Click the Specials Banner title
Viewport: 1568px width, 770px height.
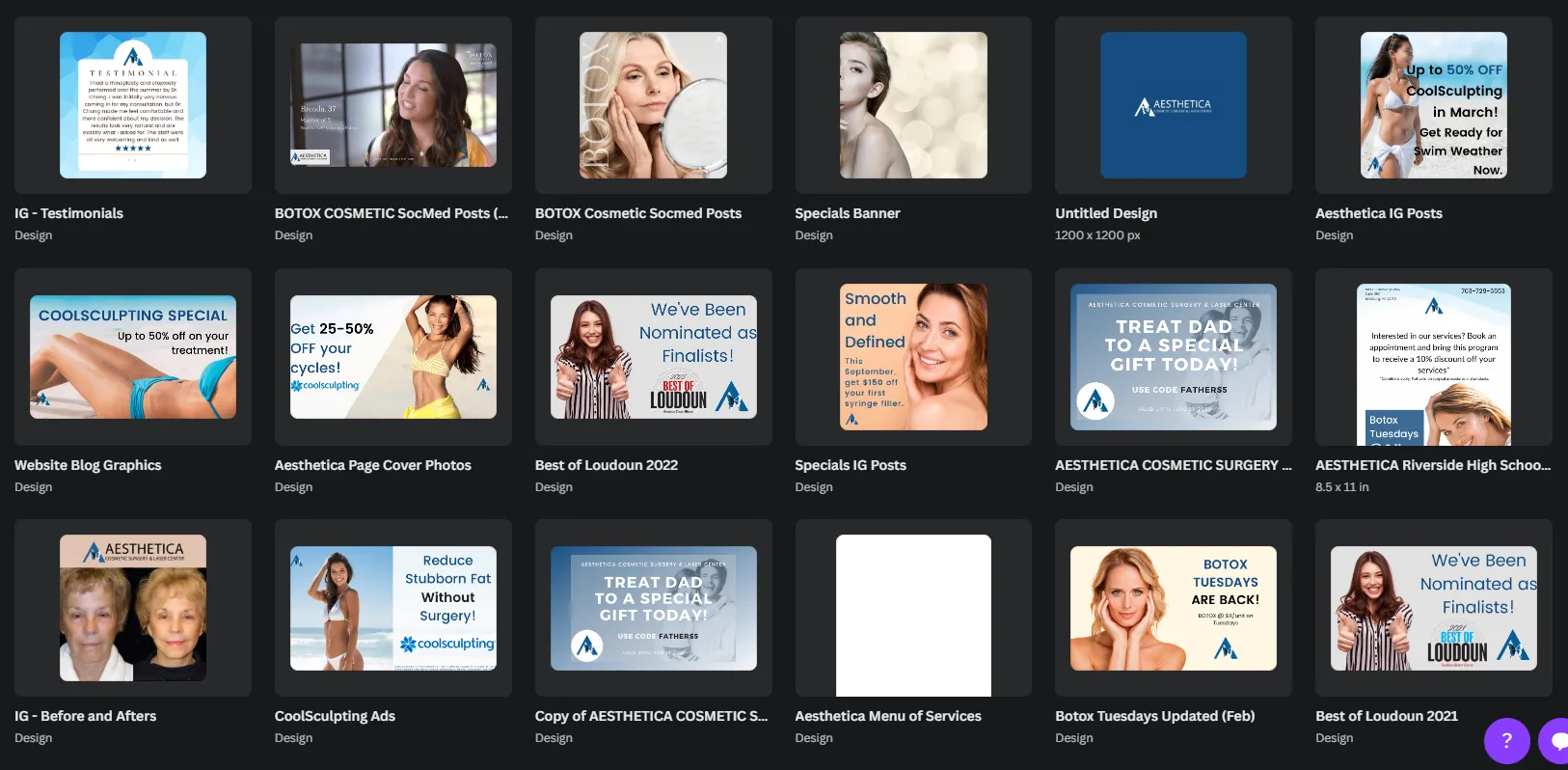848,213
